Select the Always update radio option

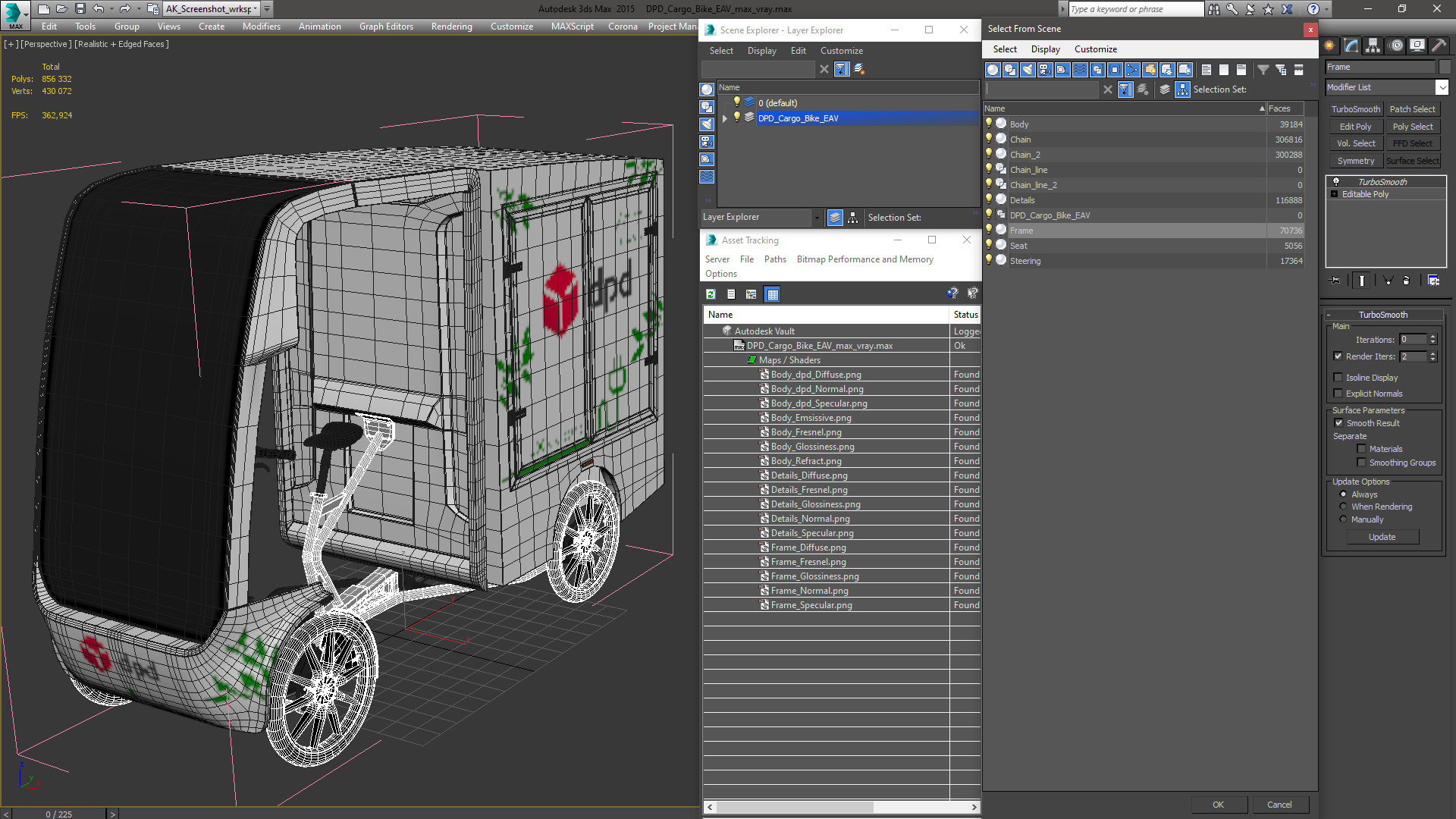click(1343, 494)
